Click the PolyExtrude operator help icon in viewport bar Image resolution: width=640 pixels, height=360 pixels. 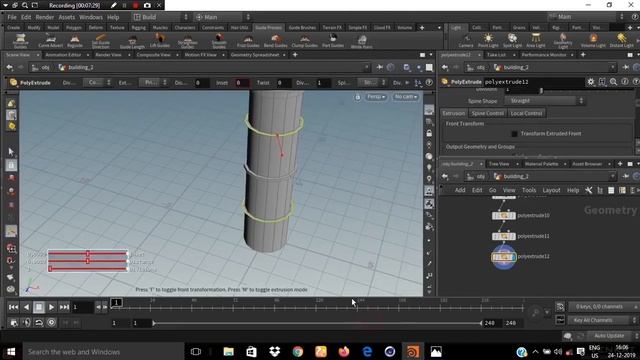pos(429,82)
